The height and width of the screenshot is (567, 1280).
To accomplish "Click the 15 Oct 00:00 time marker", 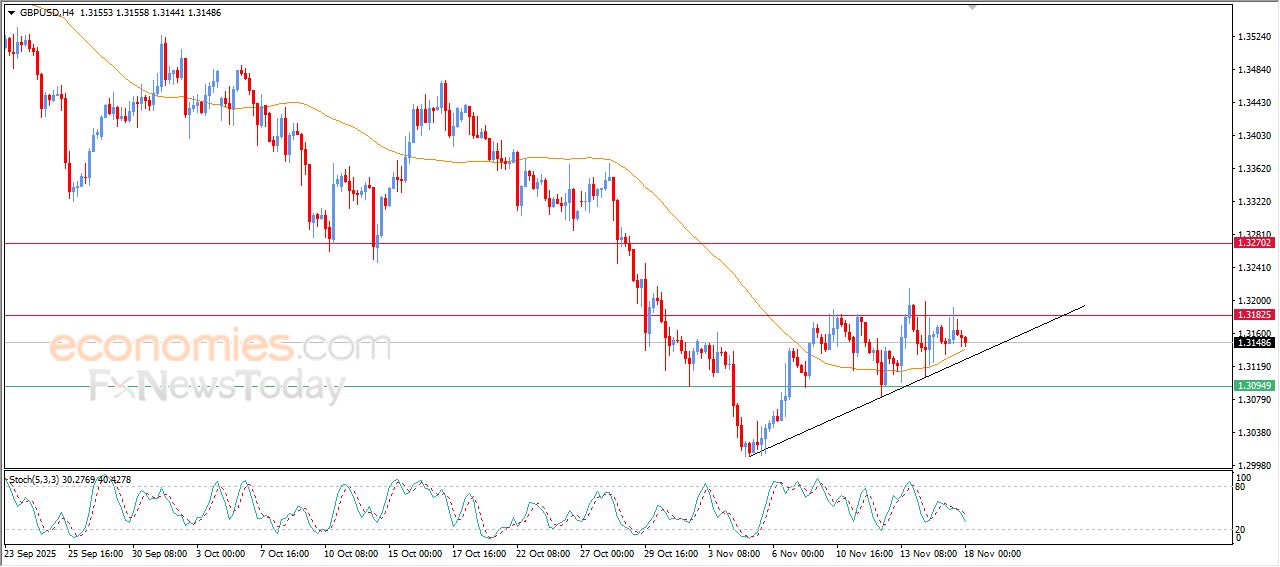I will [415, 553].
